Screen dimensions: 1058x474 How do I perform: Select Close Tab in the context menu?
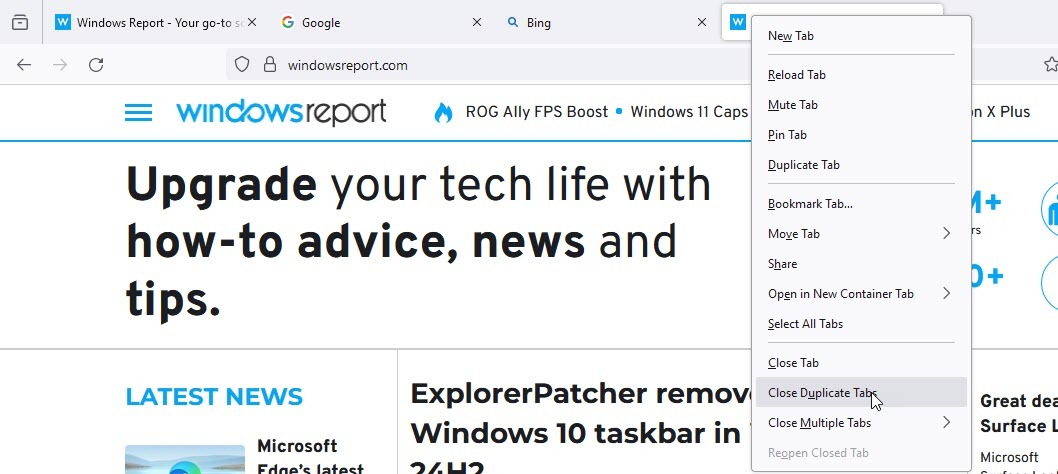(861, 363)
